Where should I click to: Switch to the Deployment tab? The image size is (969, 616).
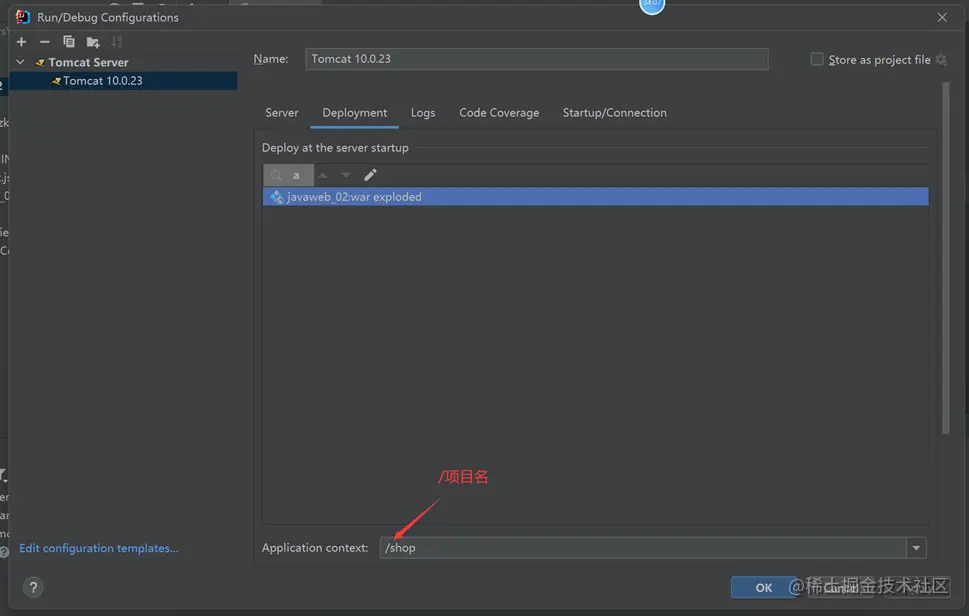tap(355, 113)
